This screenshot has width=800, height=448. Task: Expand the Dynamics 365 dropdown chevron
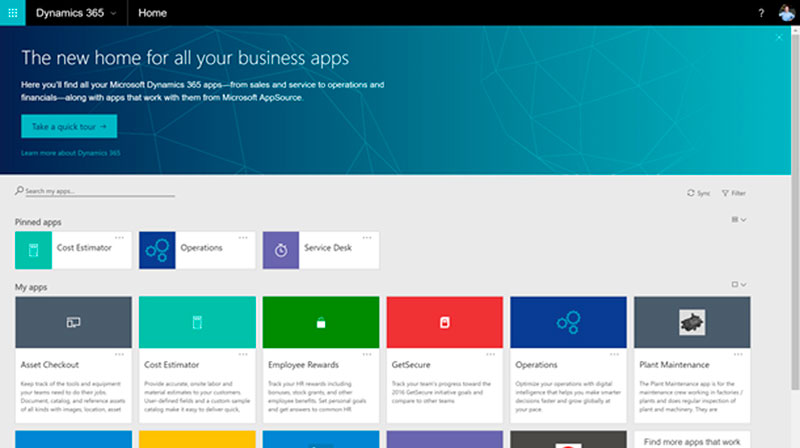pos(113,13)
